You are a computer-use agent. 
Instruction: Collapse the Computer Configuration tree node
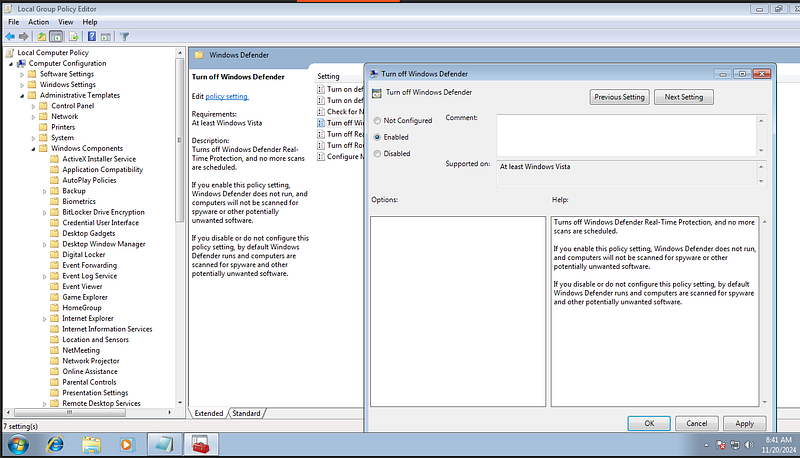point(11,64)
